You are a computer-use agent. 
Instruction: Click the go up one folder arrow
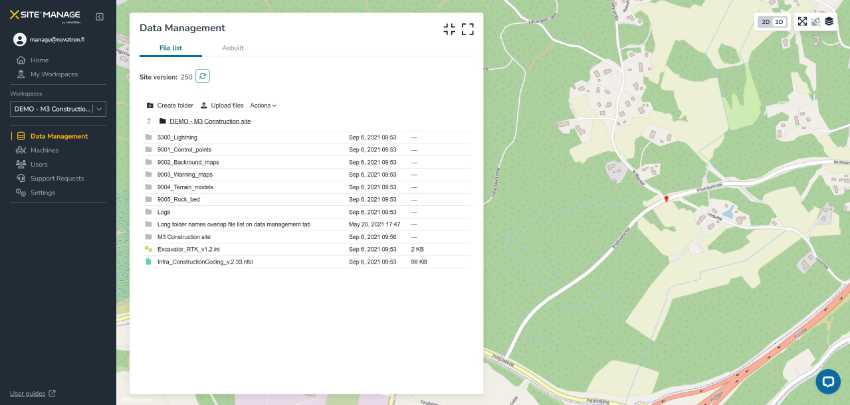148,121
